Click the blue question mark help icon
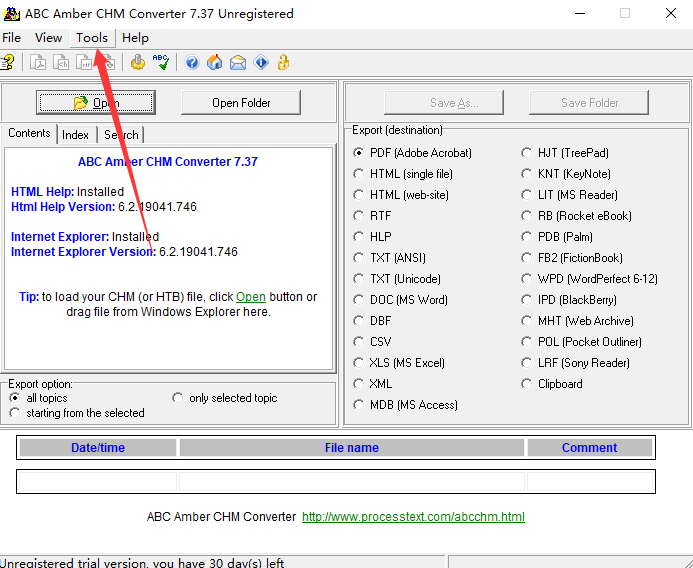This screenshot has width=693, height=568. pos(192,62)
